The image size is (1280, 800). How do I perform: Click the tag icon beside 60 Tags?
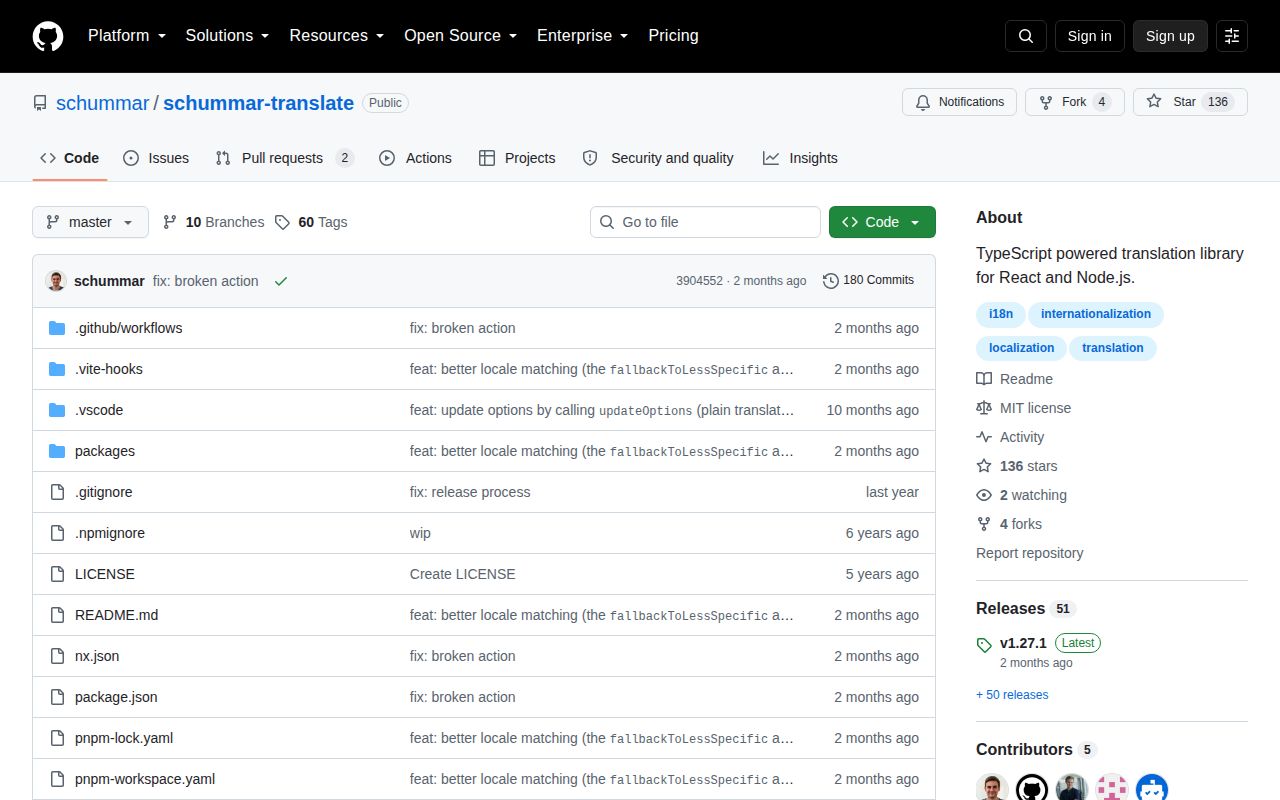coord(283,222)
